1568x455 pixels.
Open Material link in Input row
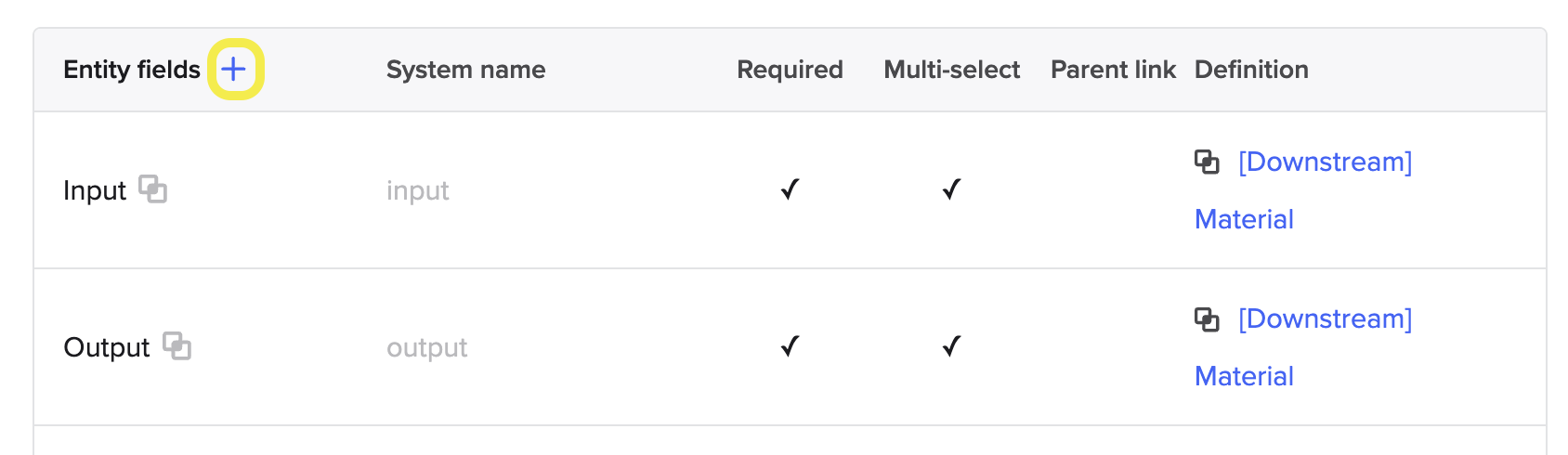pos(1244,219)
